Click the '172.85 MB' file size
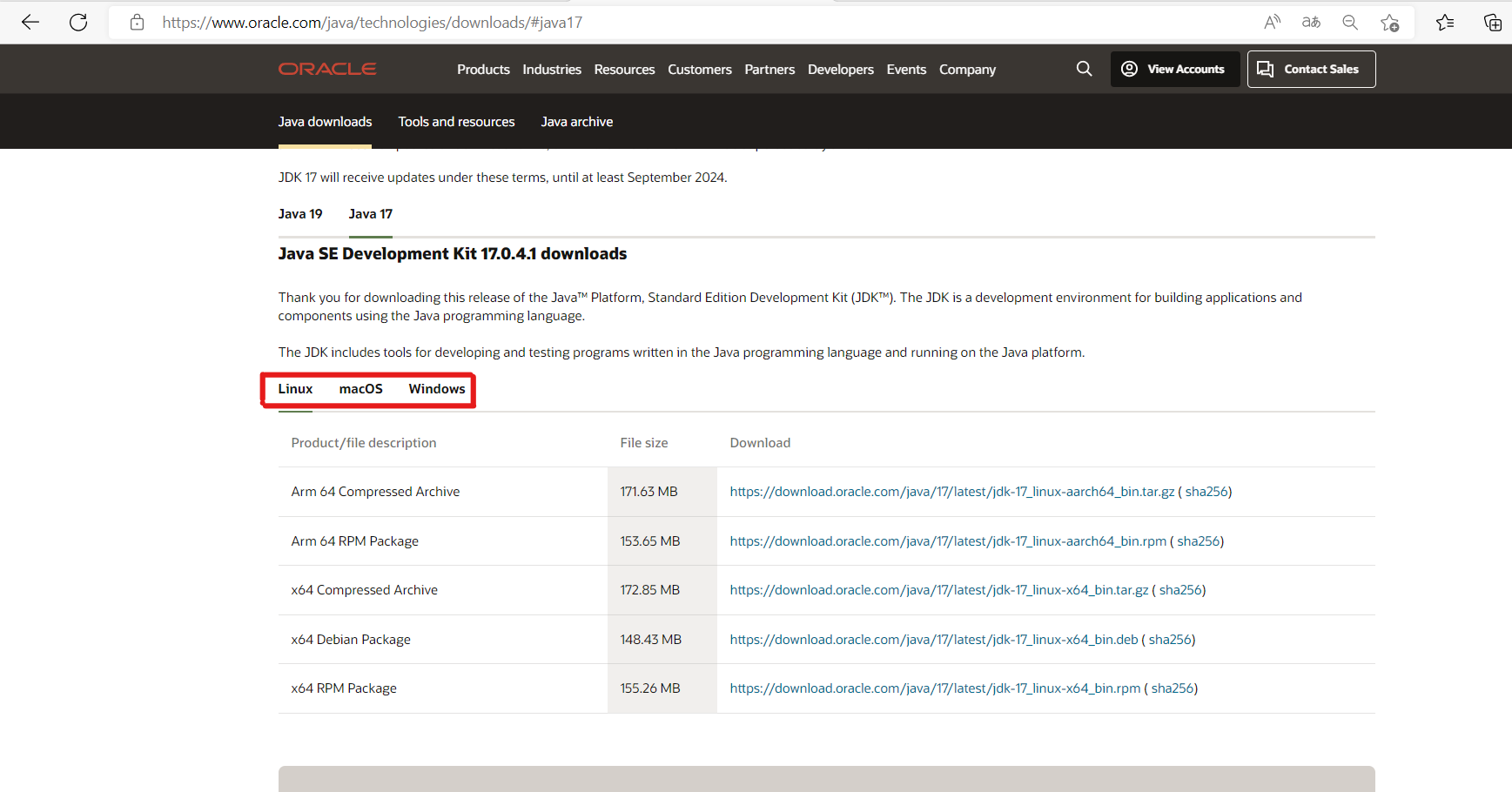Screen dimensions: 1512x792 [x=649, y=590]
